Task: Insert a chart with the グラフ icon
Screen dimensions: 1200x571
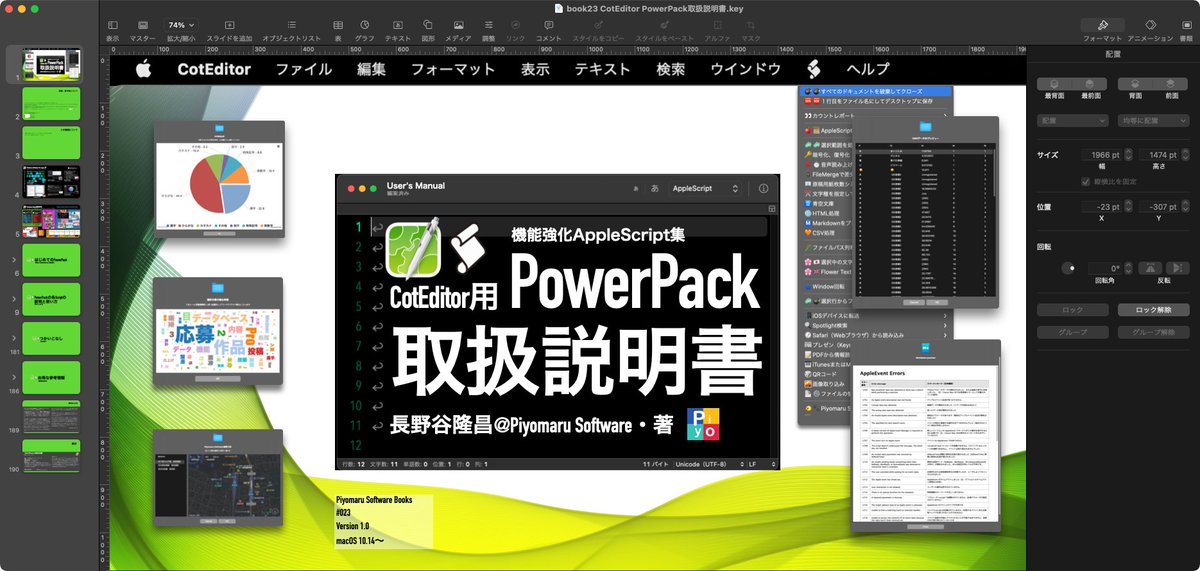Action: point(365,24)
